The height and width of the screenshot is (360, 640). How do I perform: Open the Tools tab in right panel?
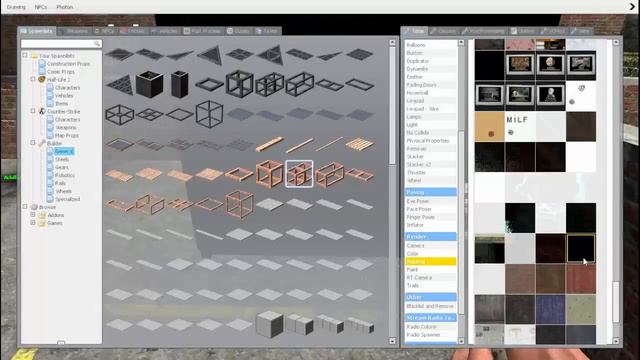[x=414, y=31]
